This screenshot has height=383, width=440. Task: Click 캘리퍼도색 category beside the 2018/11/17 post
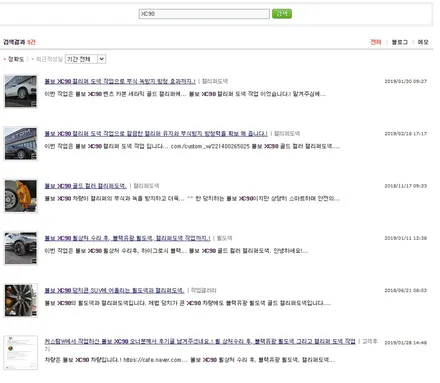tap(146, 186)
